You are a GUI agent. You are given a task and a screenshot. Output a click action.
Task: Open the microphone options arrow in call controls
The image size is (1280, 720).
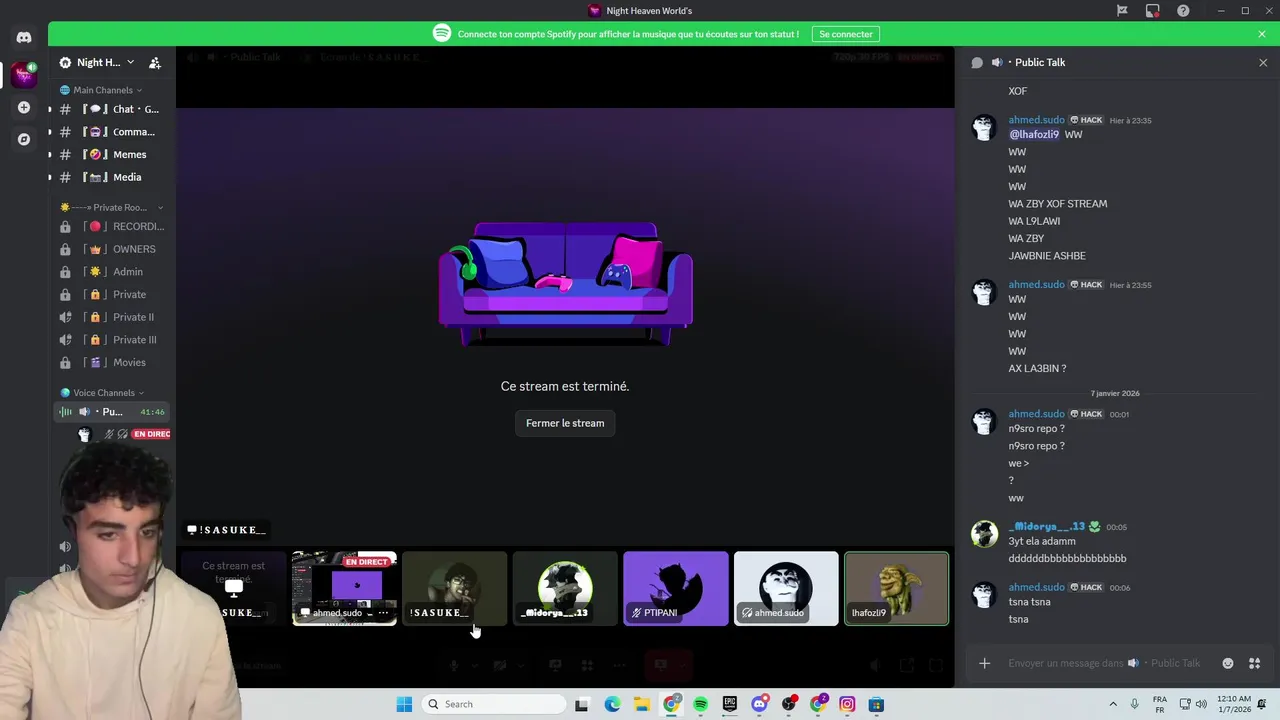click(475, 665)
